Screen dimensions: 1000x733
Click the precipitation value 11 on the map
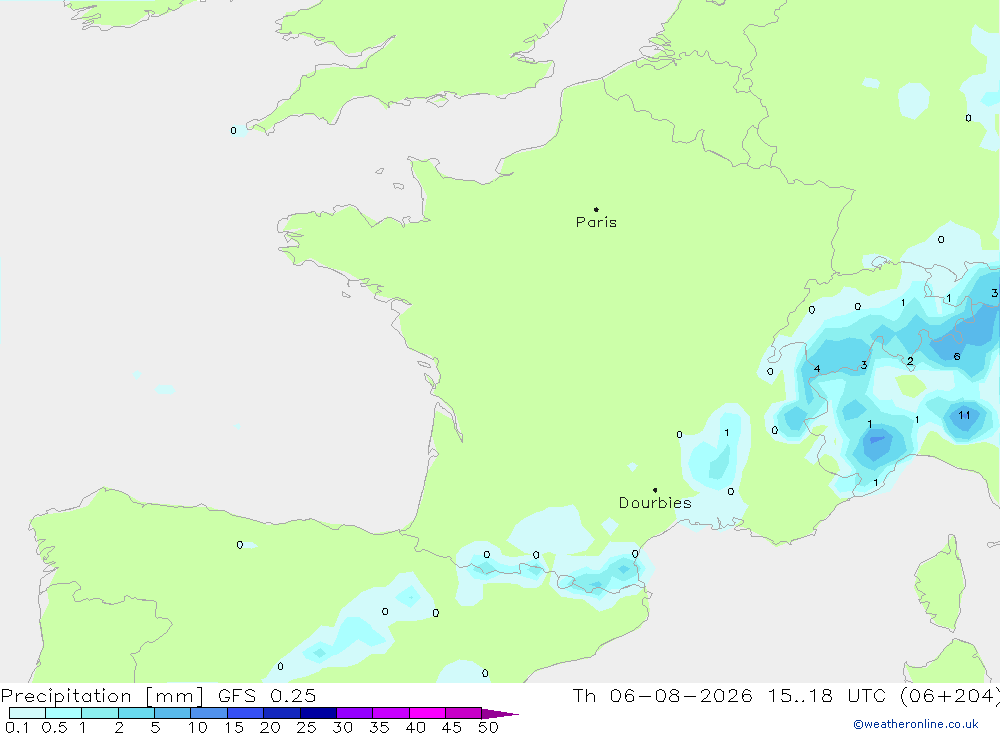[964, 415]
